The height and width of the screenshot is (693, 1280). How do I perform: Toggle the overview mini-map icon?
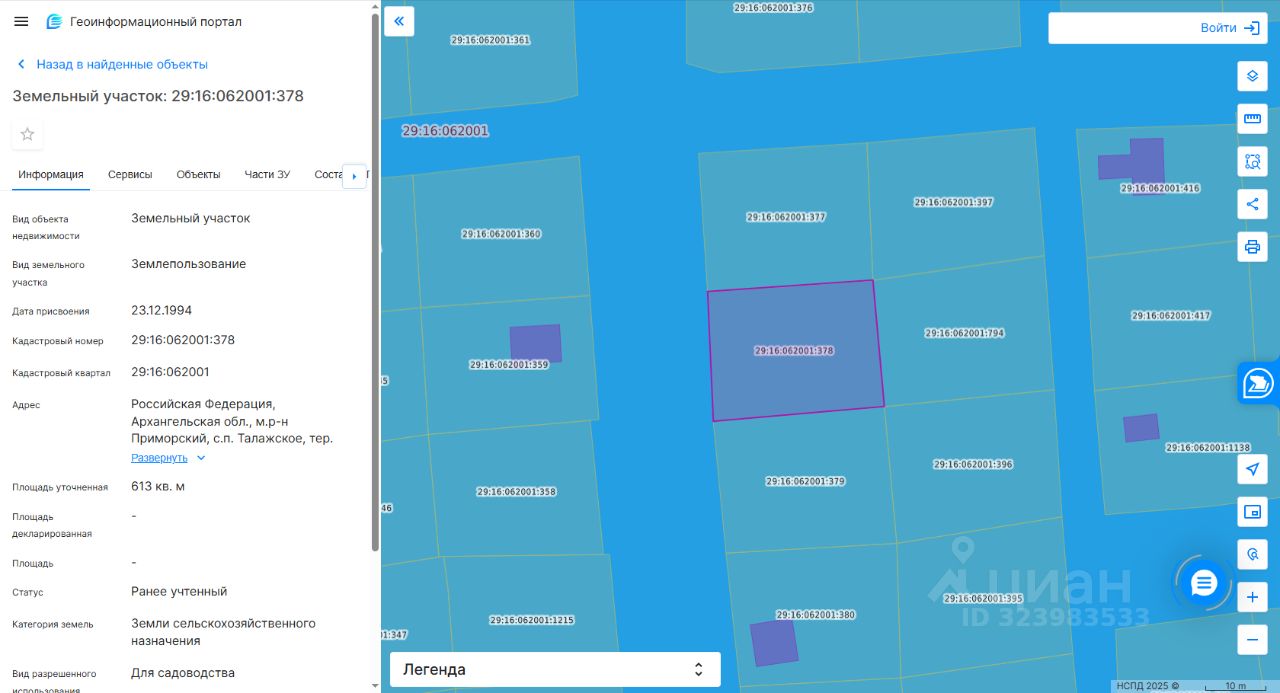1252,512
